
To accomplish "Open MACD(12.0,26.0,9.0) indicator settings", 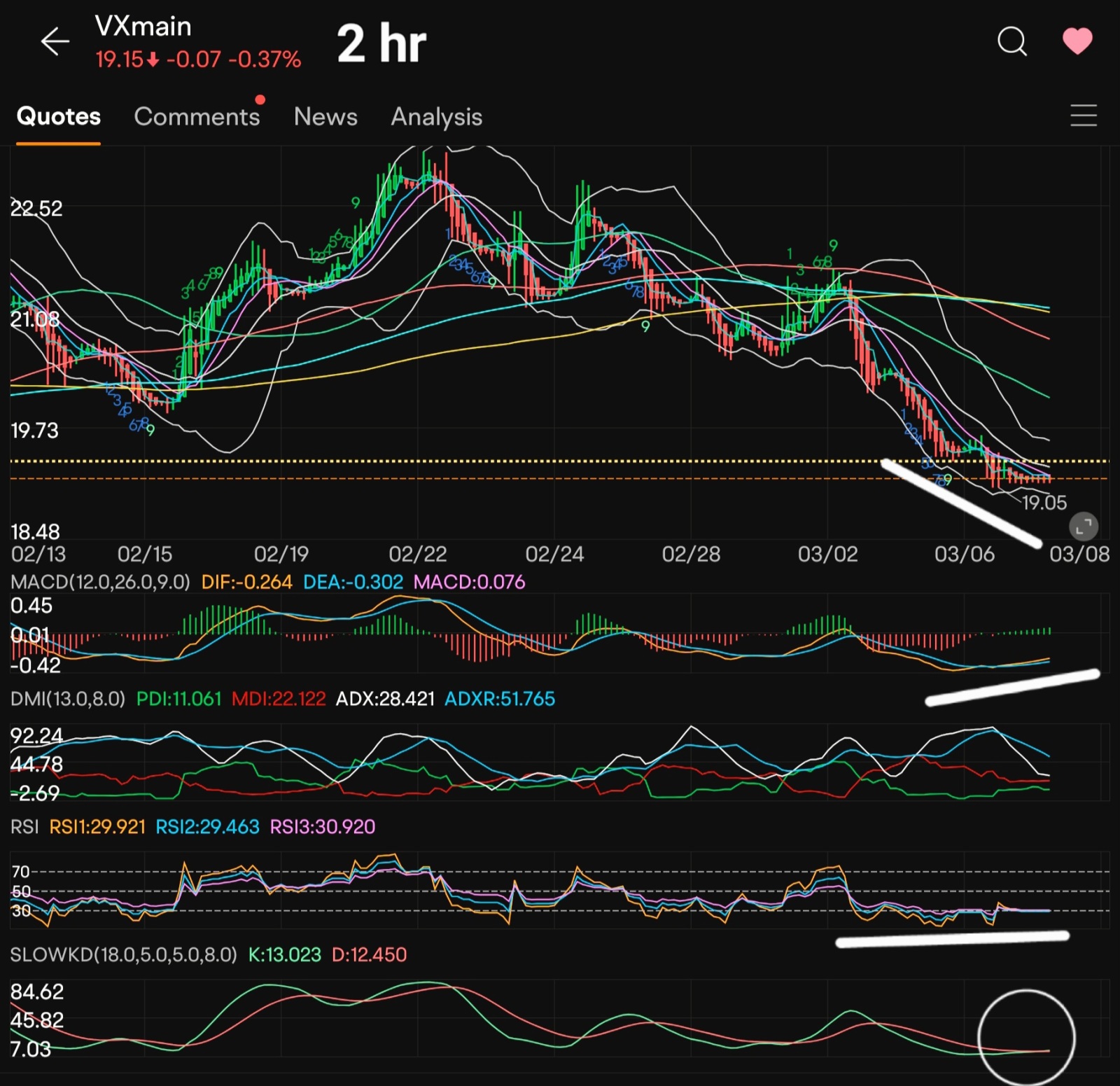I will (100, 582).
